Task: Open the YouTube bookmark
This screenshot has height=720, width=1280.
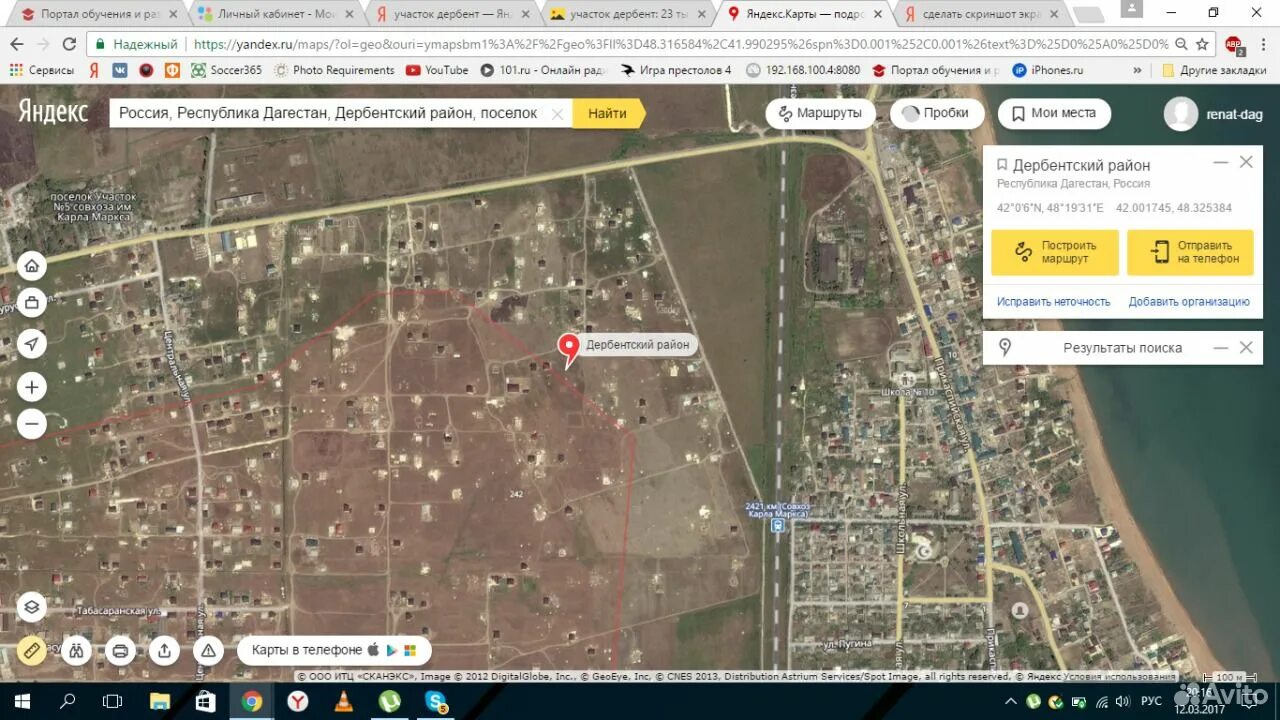Action: [437, 70]
